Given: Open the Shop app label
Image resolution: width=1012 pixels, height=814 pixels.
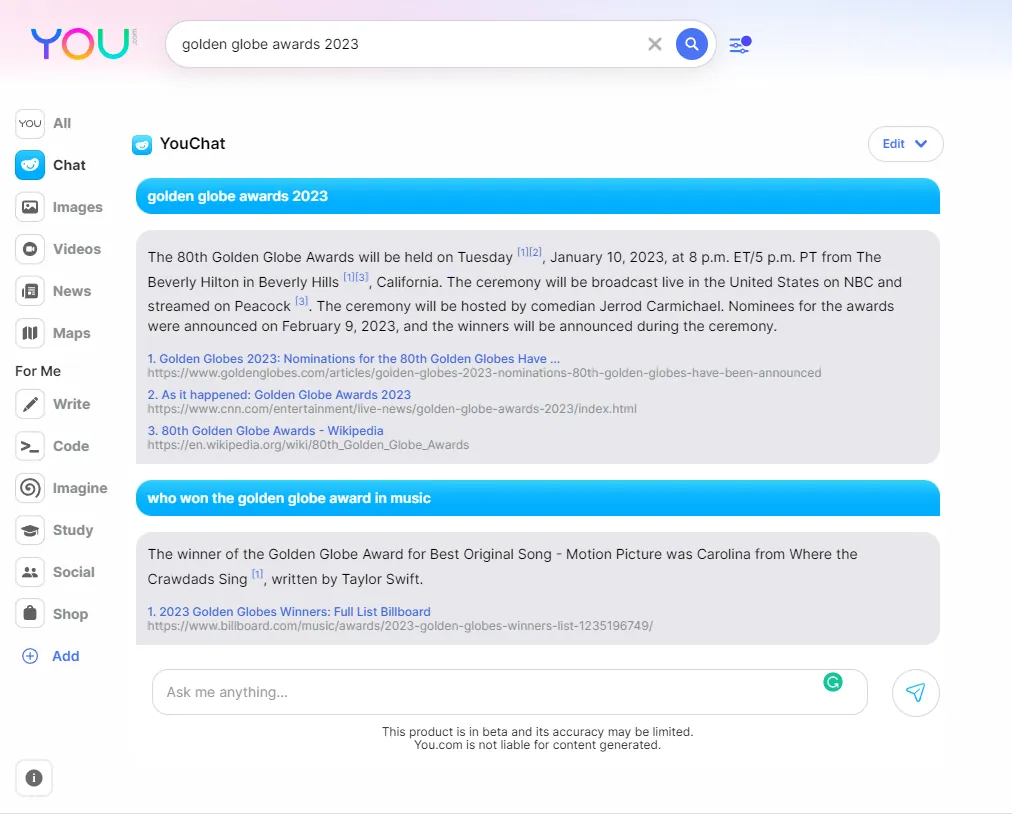Looking at the screenshot, I should [x=70, y=614].
